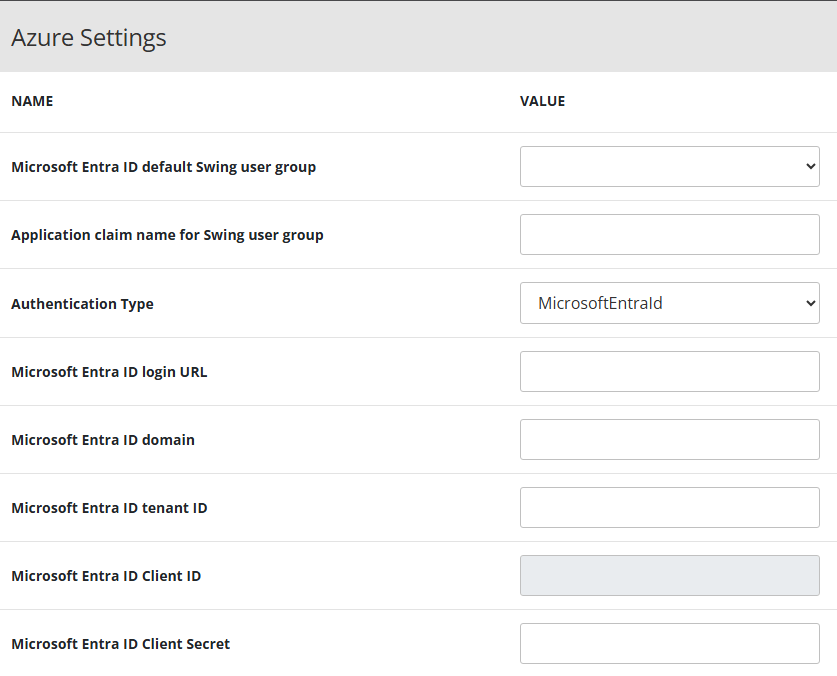Screen dimensions: 837x676
Task: Focus the Application claim name input field
Action: (669, 235)
